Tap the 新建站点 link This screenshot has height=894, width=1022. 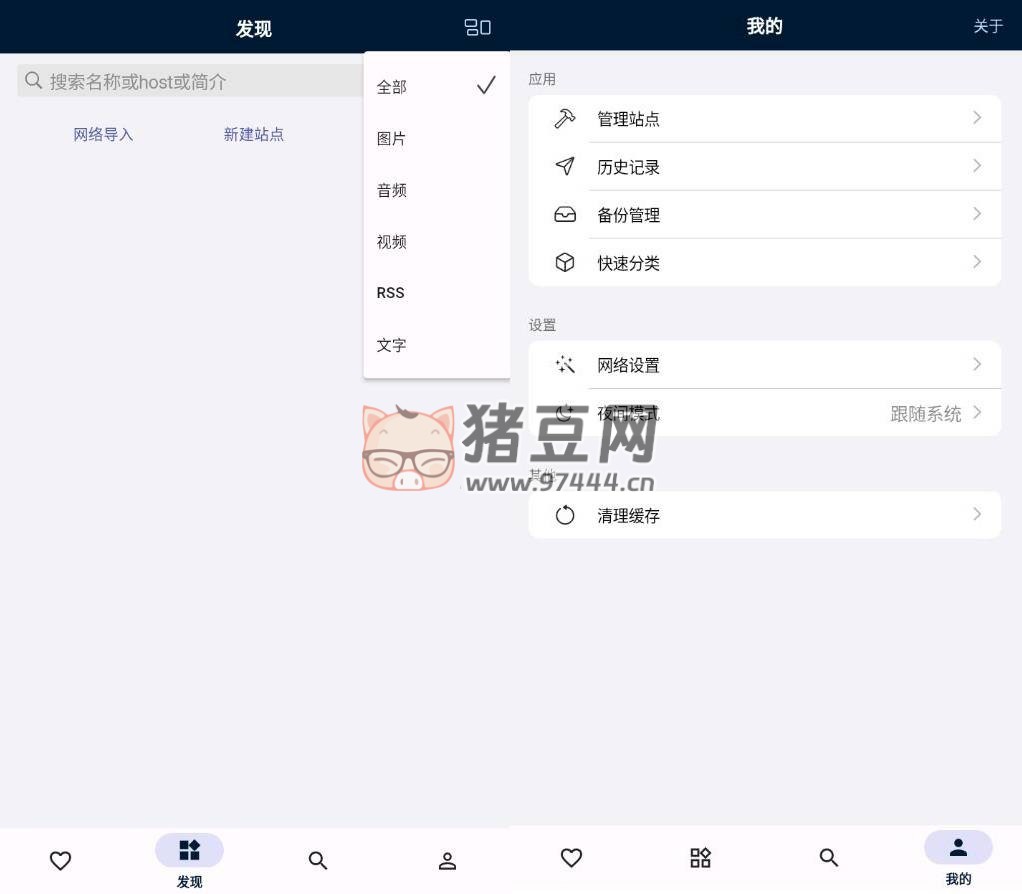tap(254, 134)
